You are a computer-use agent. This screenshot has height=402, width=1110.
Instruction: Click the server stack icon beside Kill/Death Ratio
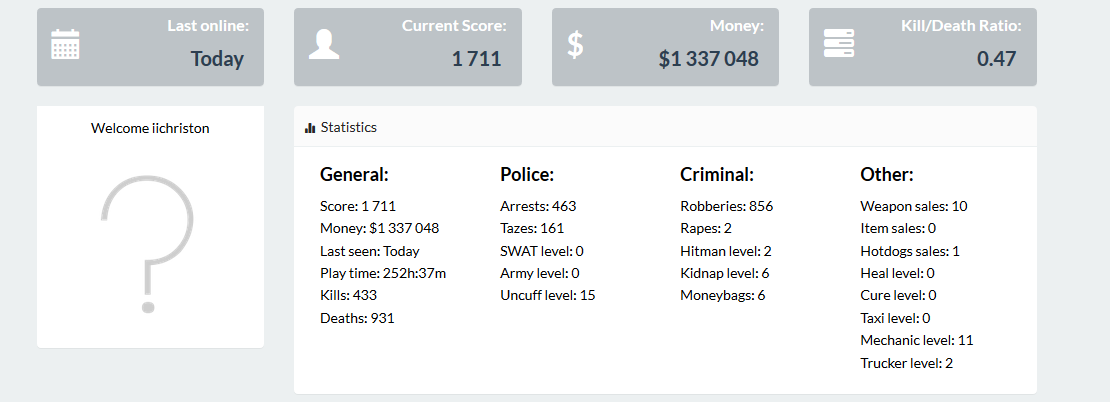839,43
